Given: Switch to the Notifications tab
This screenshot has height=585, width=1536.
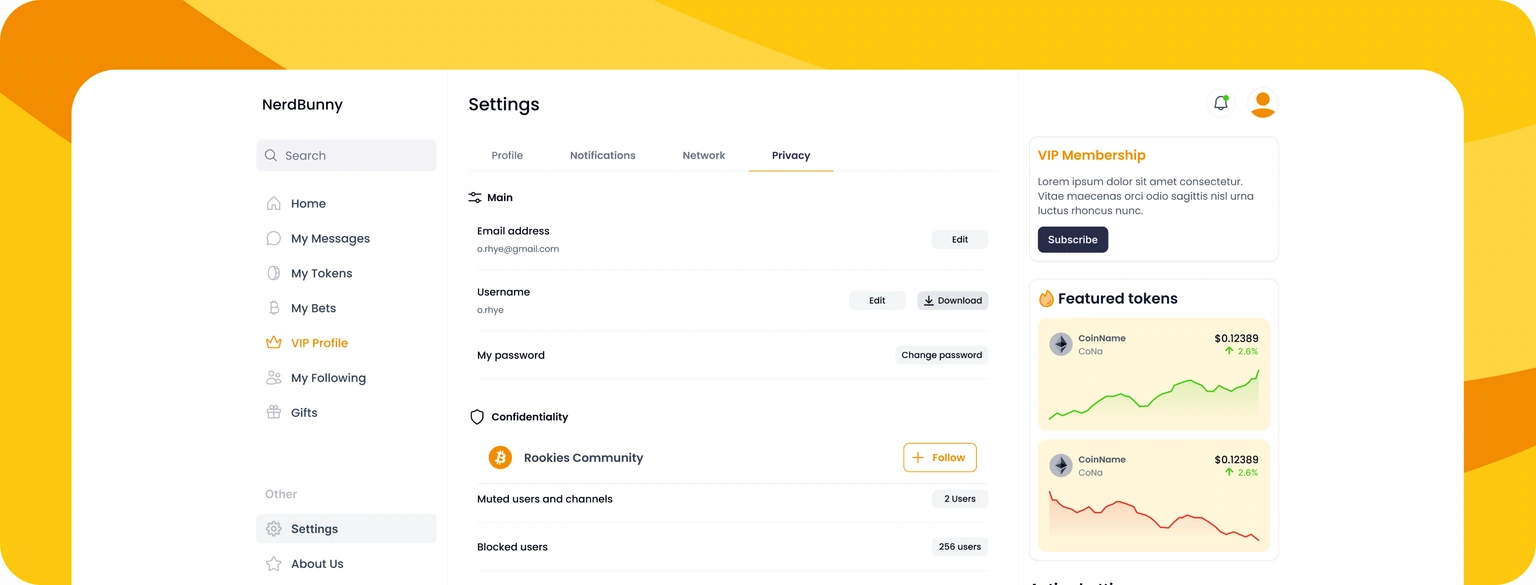Looking at the screenshot, I should [x=602, y=155].
